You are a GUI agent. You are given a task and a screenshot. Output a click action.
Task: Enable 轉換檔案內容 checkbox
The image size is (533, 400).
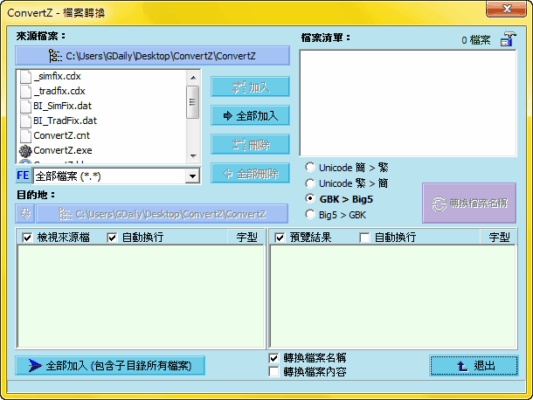point(274,372)
